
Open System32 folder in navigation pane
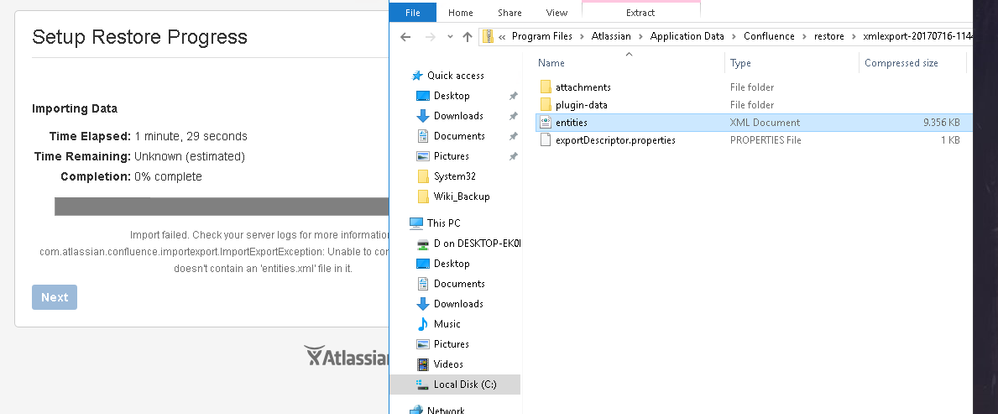coord(454,176)
